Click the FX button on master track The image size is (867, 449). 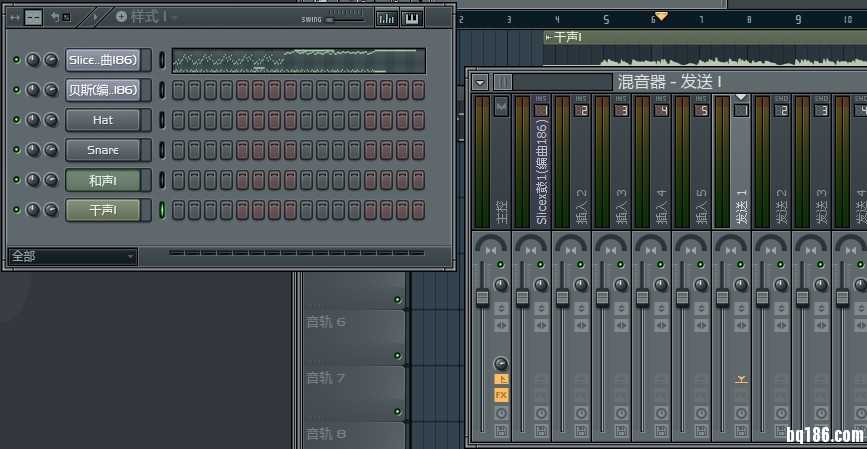(x=501, y=395)
